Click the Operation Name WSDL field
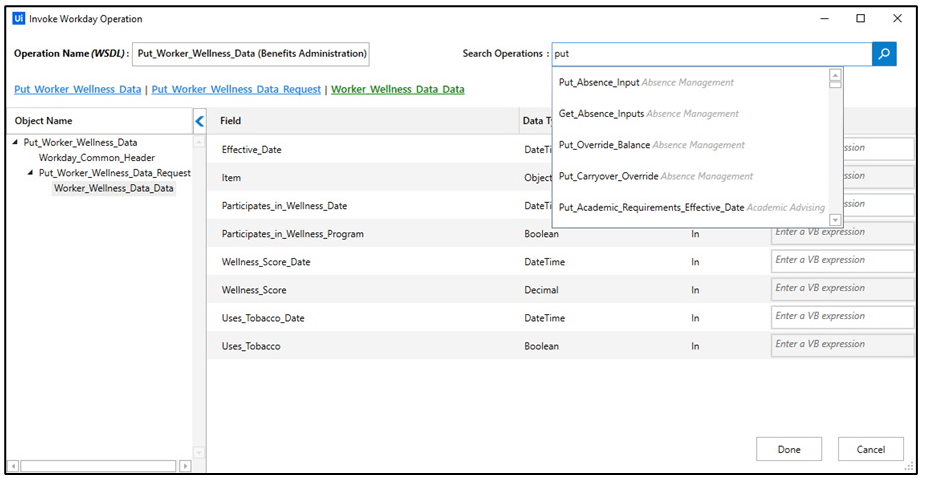 [x=251, y=54]
